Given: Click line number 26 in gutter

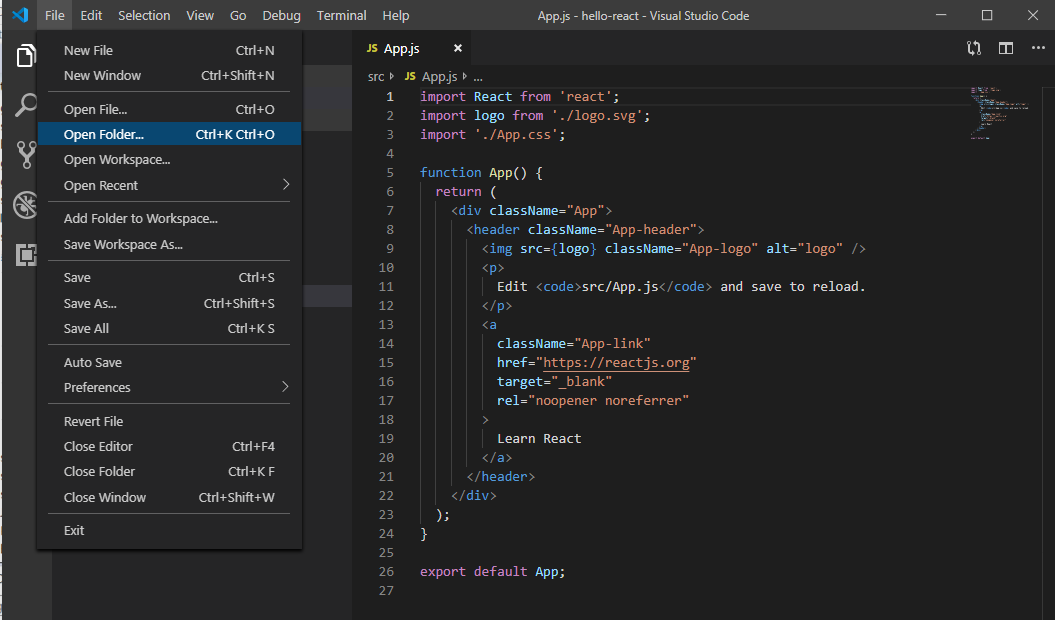Looking at the screenshot, I should point(386,572).
